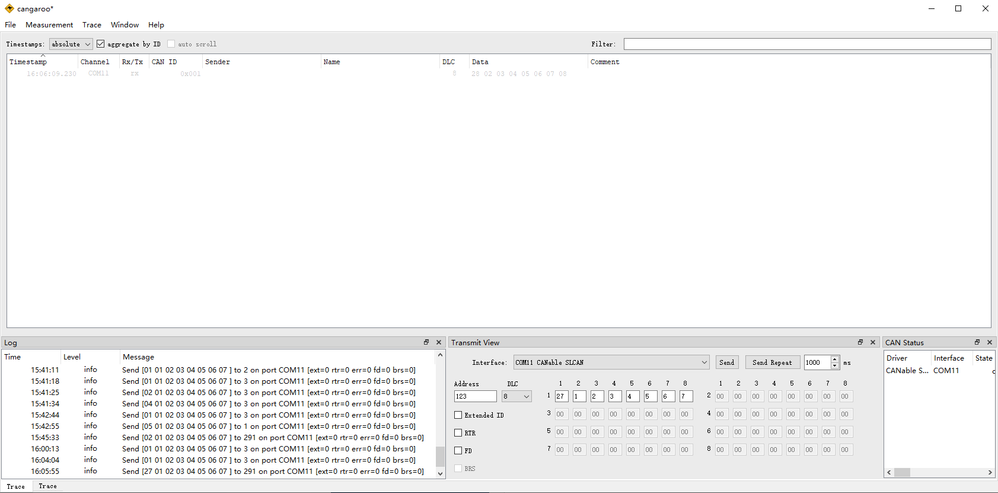Click the 0x001 CAN ID cell
Screen dimensions: 998x493
pyautogui.click(x=190, y=74)
